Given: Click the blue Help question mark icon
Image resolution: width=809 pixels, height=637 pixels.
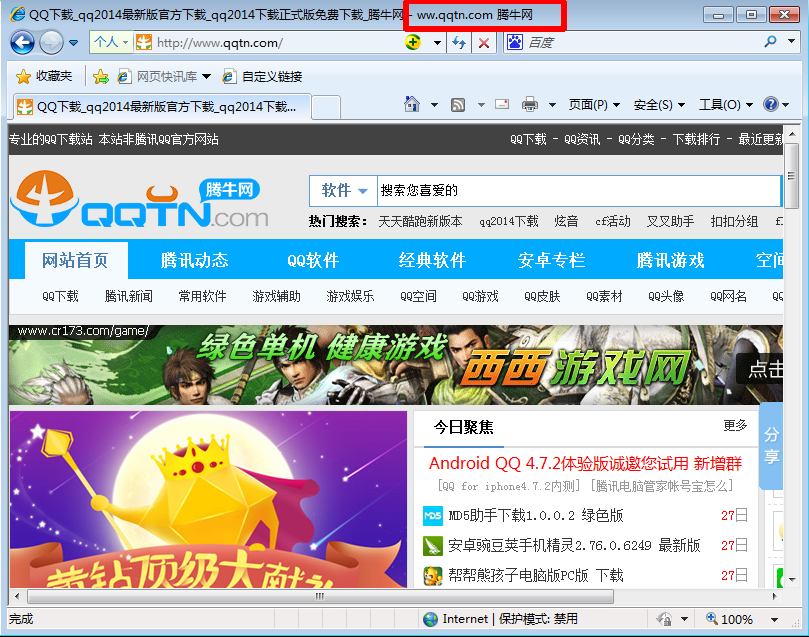Looking at the screenshot, I should click(770, 104).
